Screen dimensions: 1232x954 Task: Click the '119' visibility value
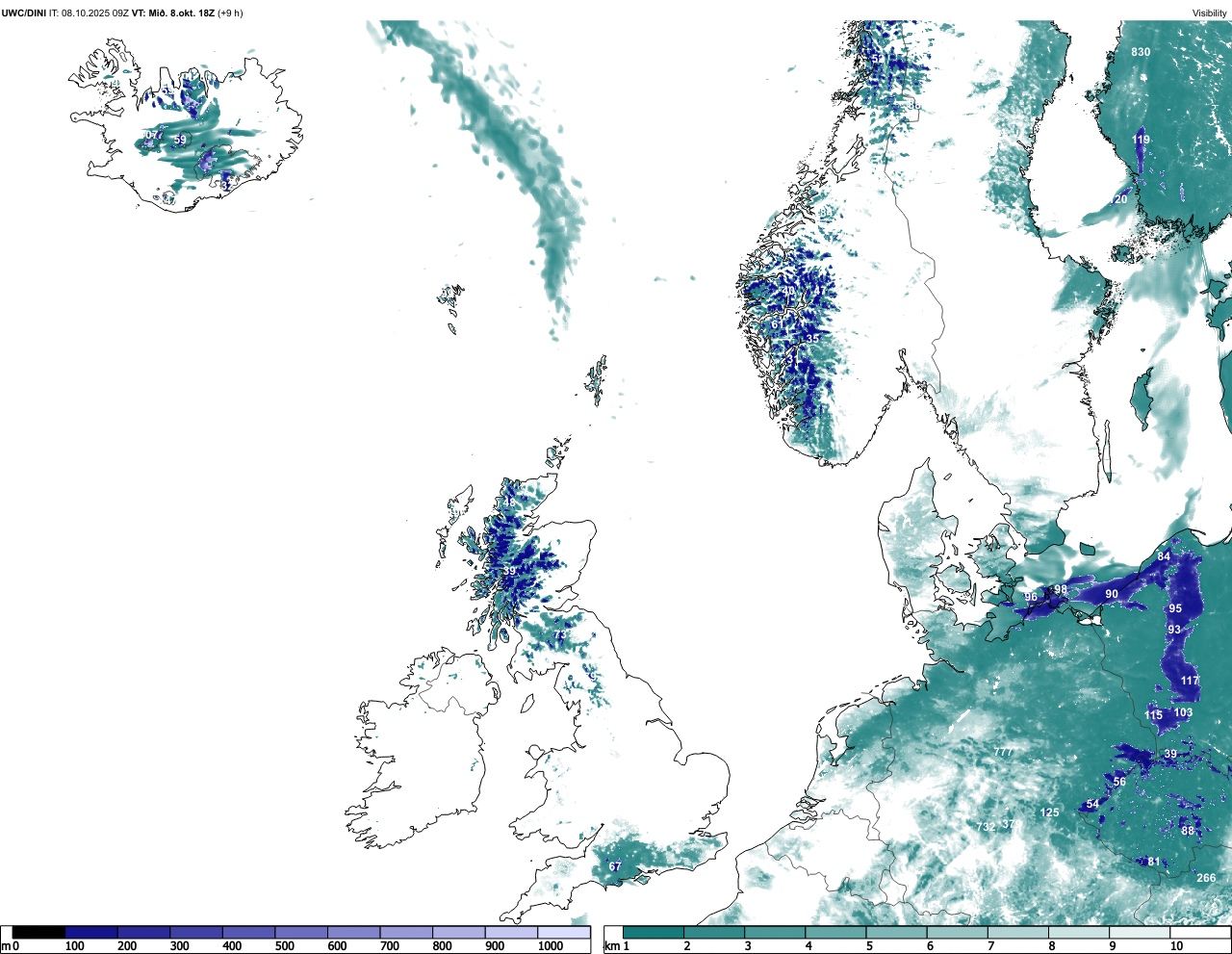tap(1141, 140)
